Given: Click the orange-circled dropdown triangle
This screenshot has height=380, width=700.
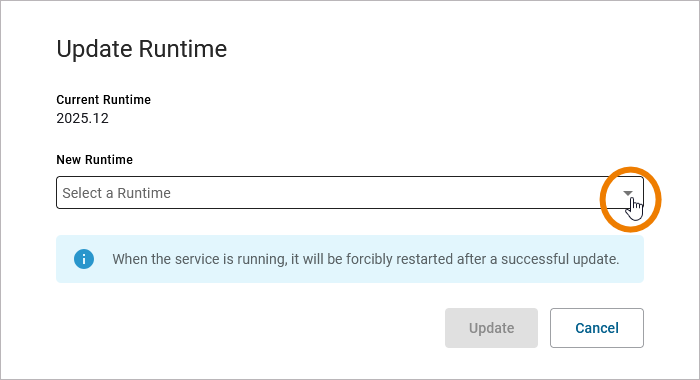Looking at the screenshot, I should pyautogui.click(x=628, y=193).
